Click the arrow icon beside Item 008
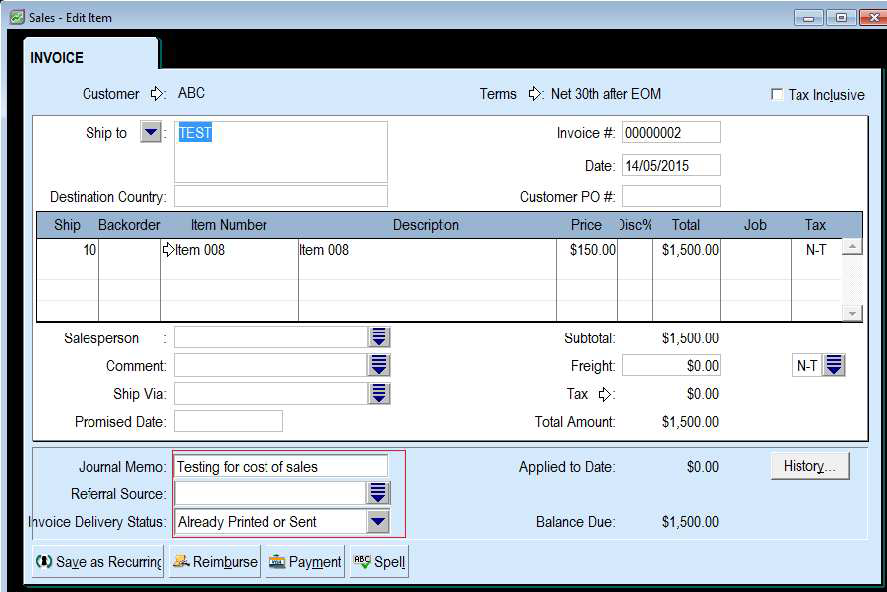Screen dimensions: 887x592 (168, 250)
